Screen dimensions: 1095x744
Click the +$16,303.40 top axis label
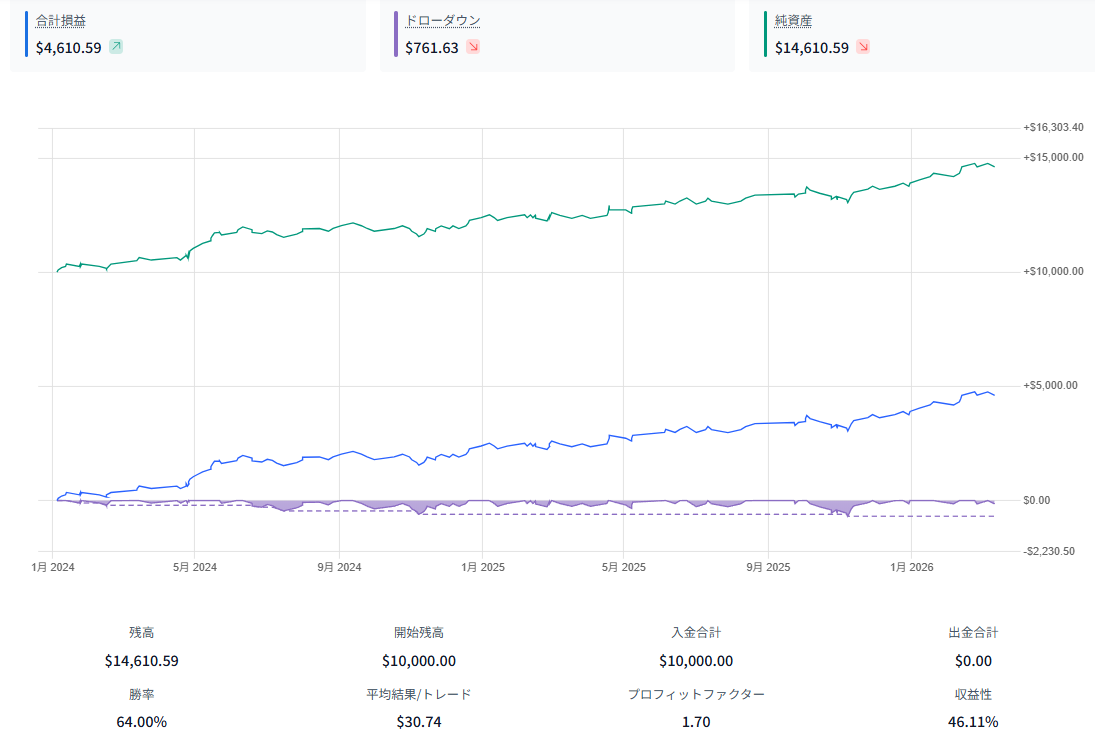point(1053,128)
